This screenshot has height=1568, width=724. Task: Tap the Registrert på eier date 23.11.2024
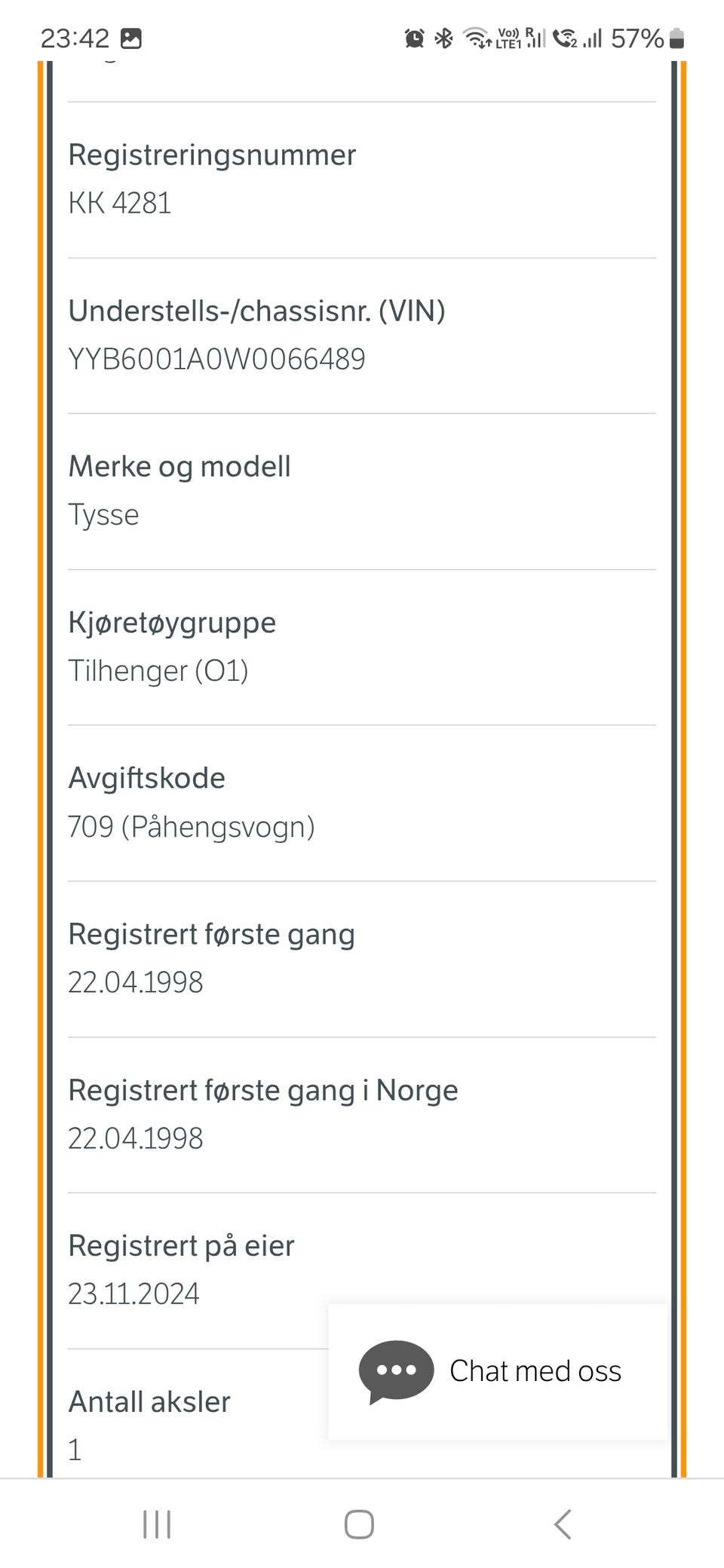click(133, 1294)
